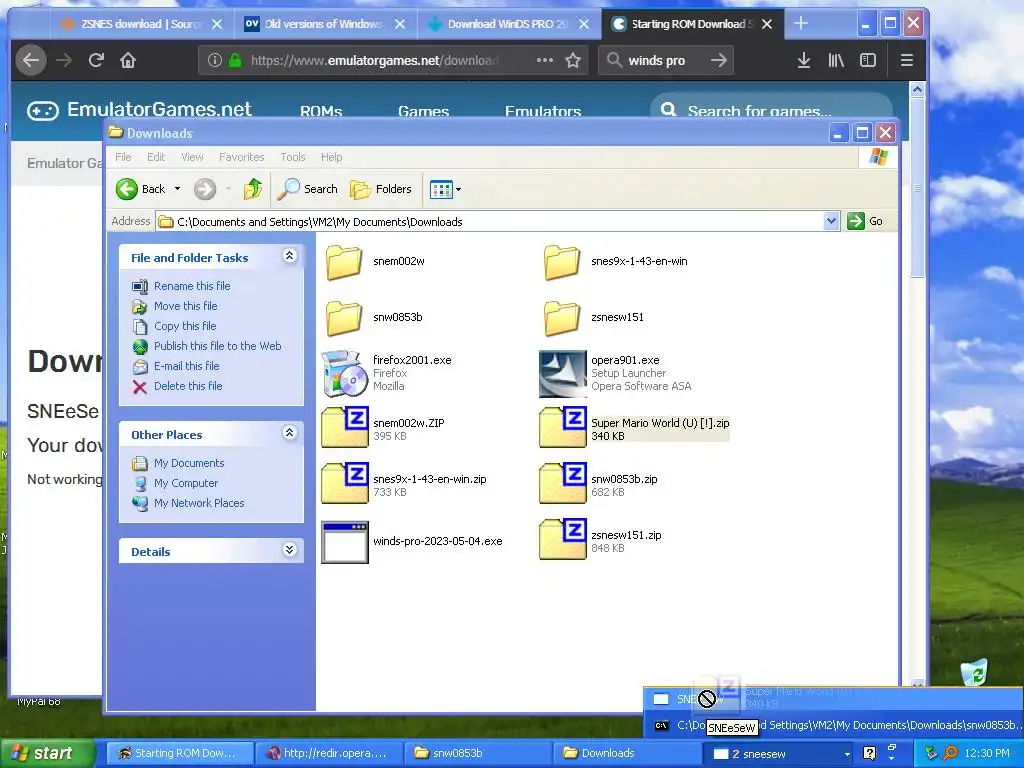The image size is (1024, 768).
Task: Open the Help menu in explorer
Action: tap(331, 157)
